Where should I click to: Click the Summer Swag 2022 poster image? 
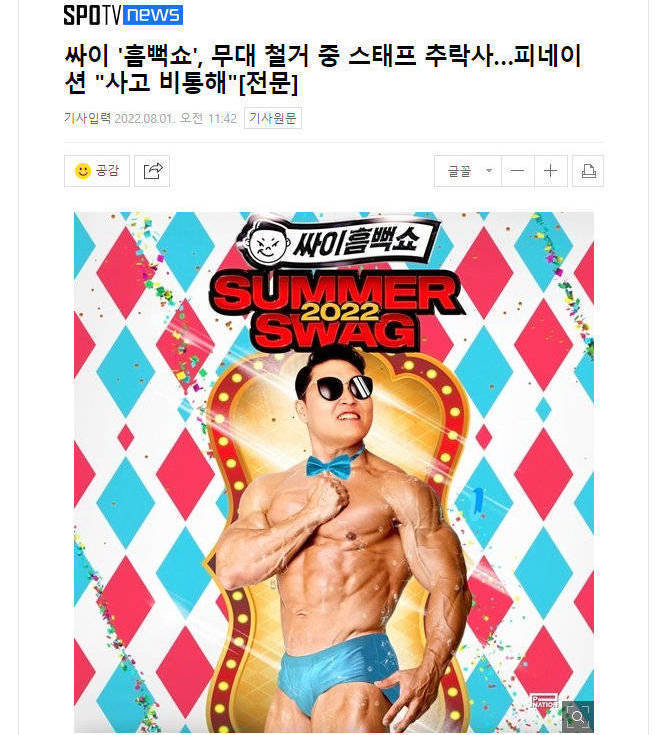click(334, 472)
